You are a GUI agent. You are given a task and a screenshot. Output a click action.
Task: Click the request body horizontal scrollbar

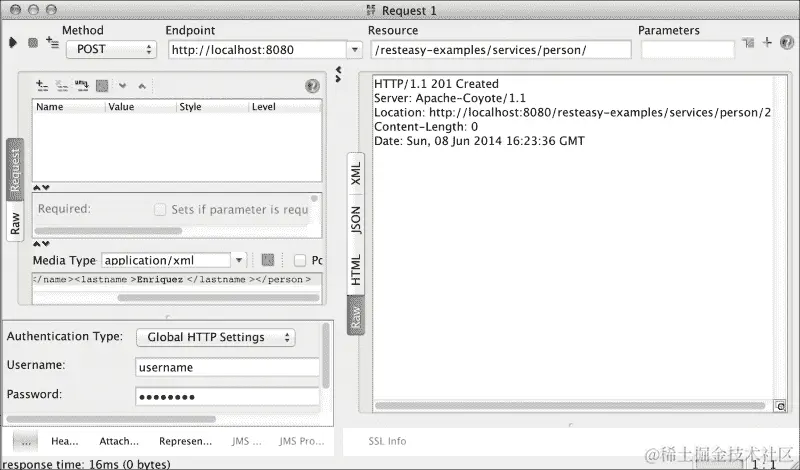218,298
